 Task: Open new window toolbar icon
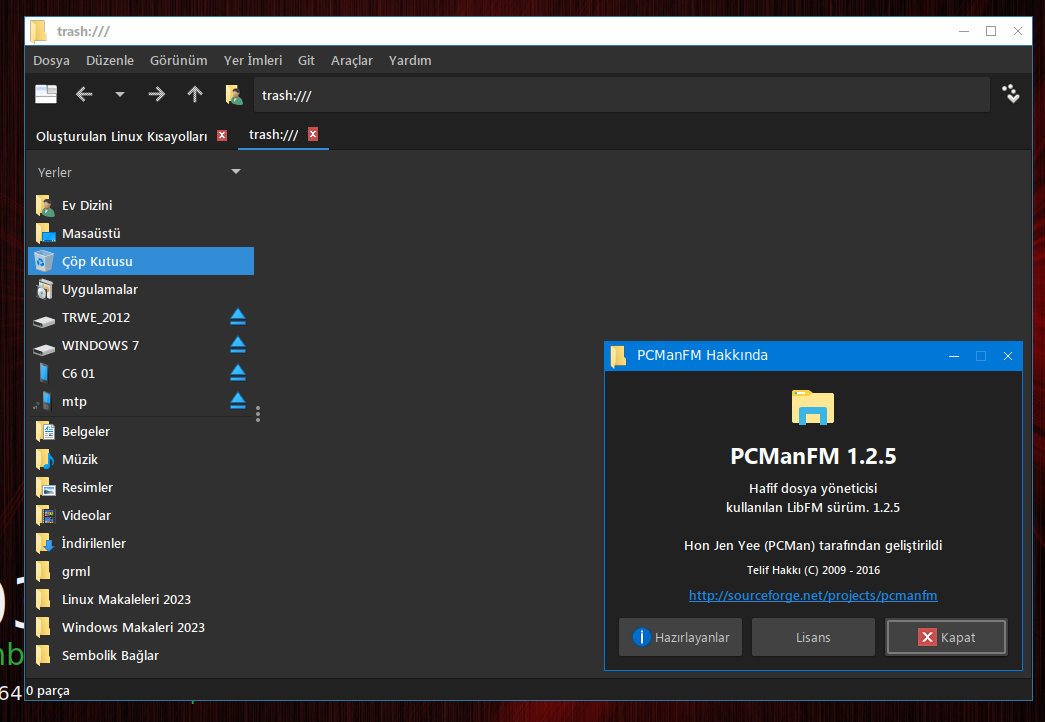[x=46, y=95]
